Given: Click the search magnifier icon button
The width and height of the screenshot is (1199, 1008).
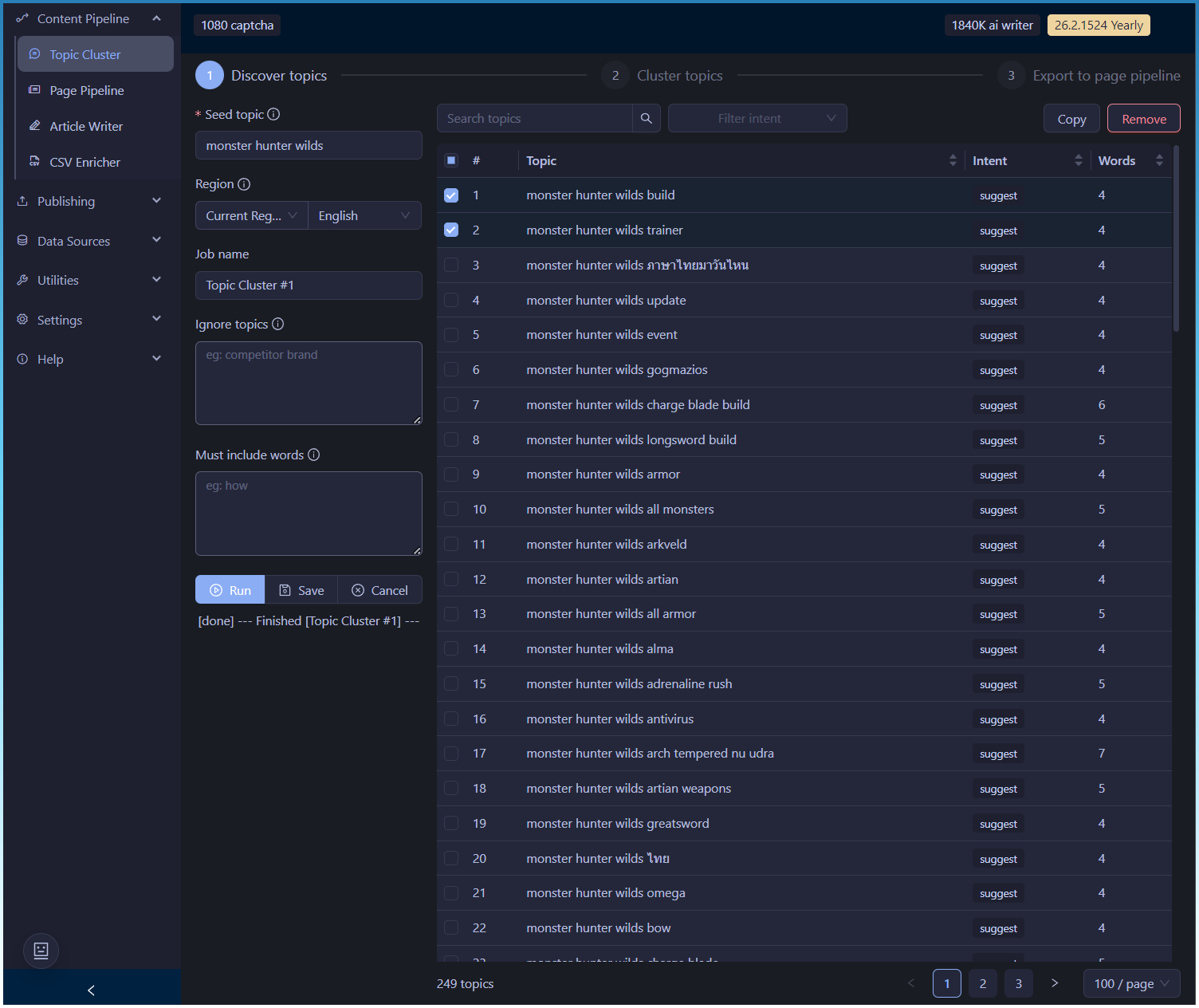Looking at the screenshot, I should [x=646, y=119].
